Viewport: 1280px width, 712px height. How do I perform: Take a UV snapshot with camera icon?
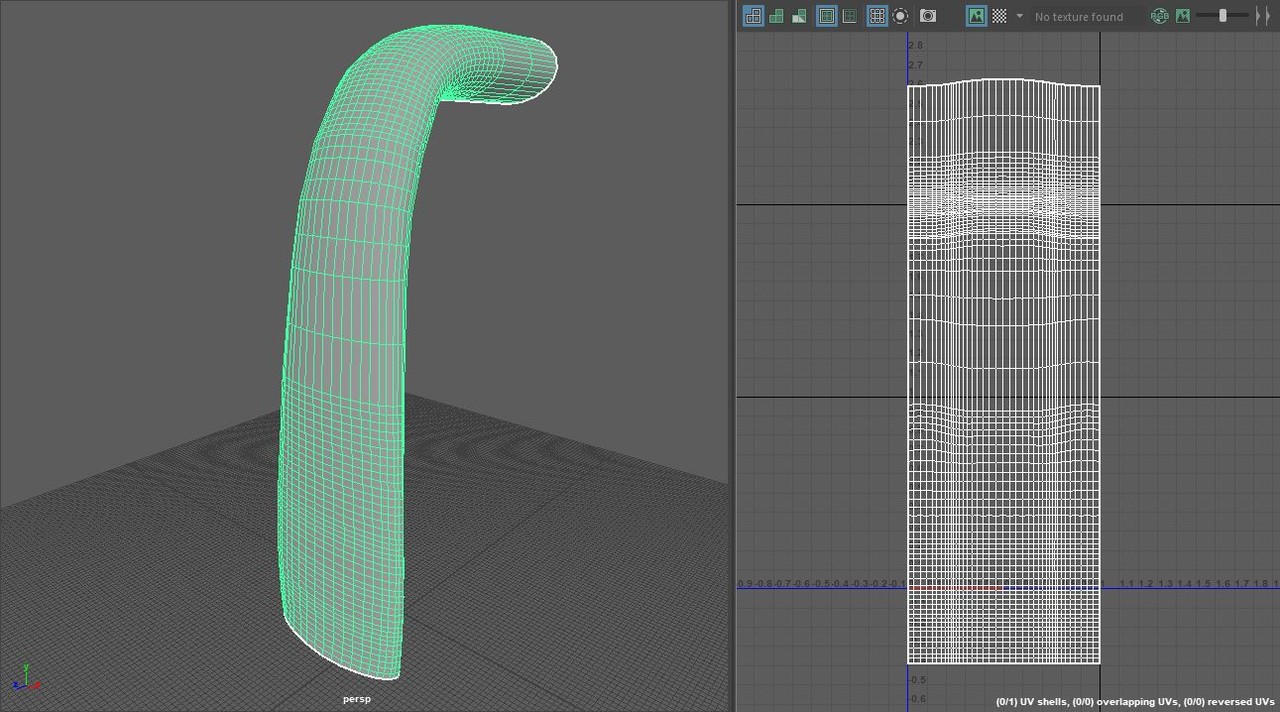[928, 16]
